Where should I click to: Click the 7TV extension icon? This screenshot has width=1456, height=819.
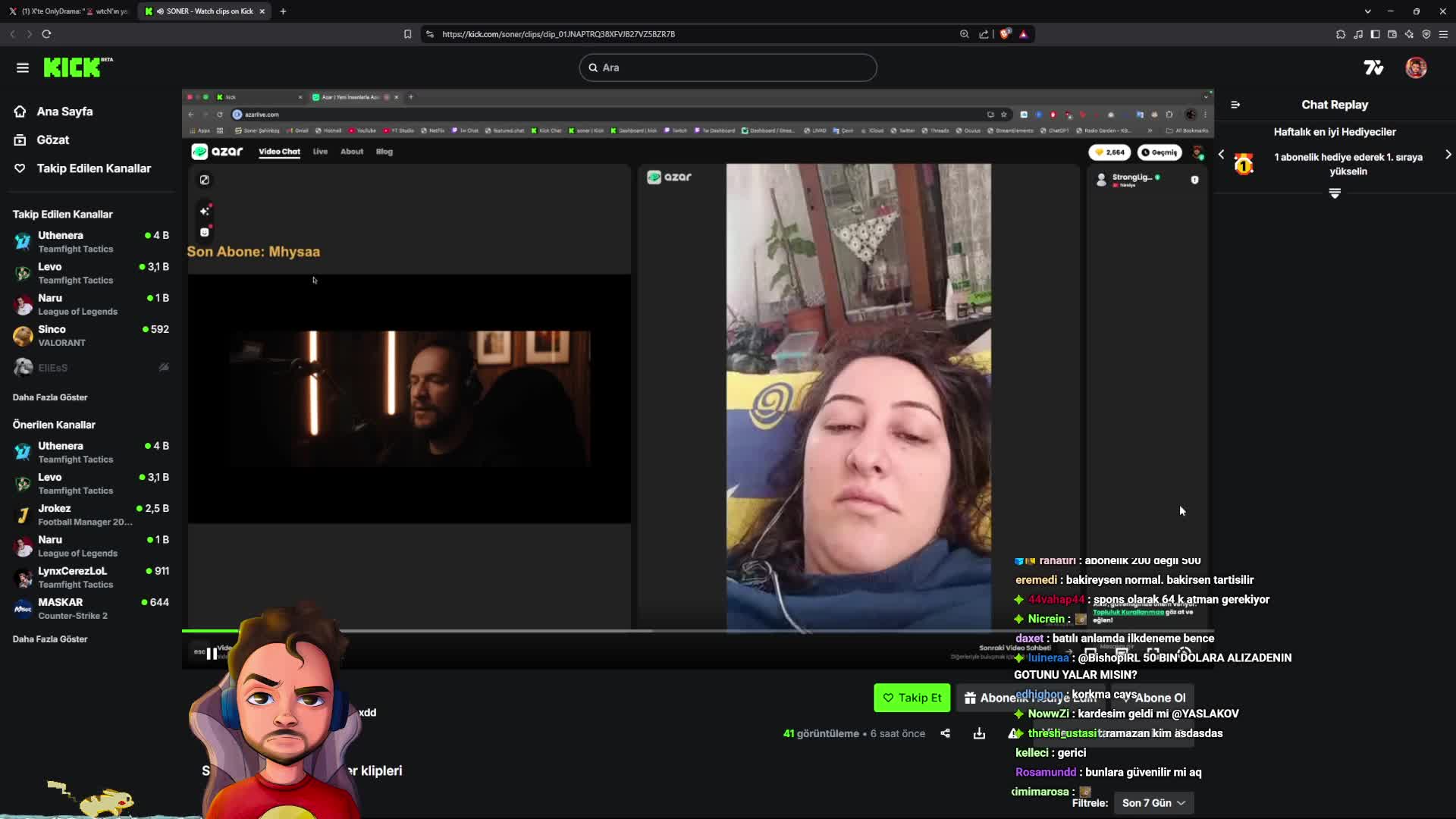(1373, 67)
